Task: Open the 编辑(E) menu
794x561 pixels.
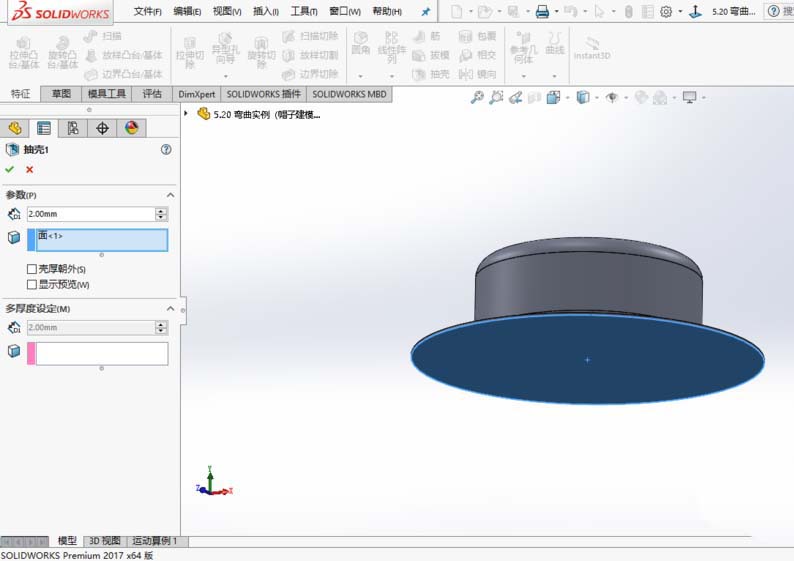Action: 187,11
